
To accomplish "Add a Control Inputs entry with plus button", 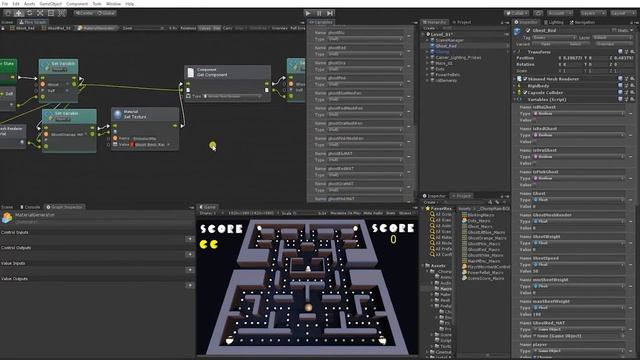I will (190, 239).
